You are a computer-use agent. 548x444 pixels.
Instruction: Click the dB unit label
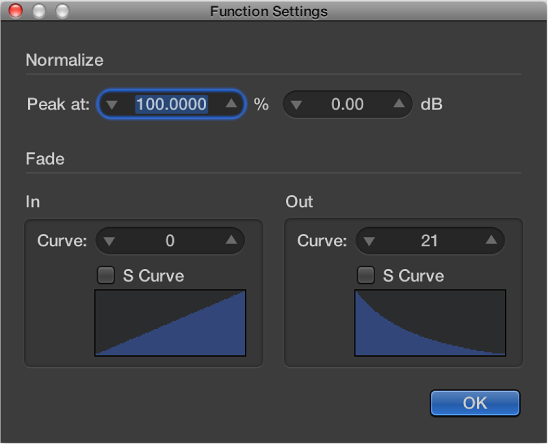(432, 104)
